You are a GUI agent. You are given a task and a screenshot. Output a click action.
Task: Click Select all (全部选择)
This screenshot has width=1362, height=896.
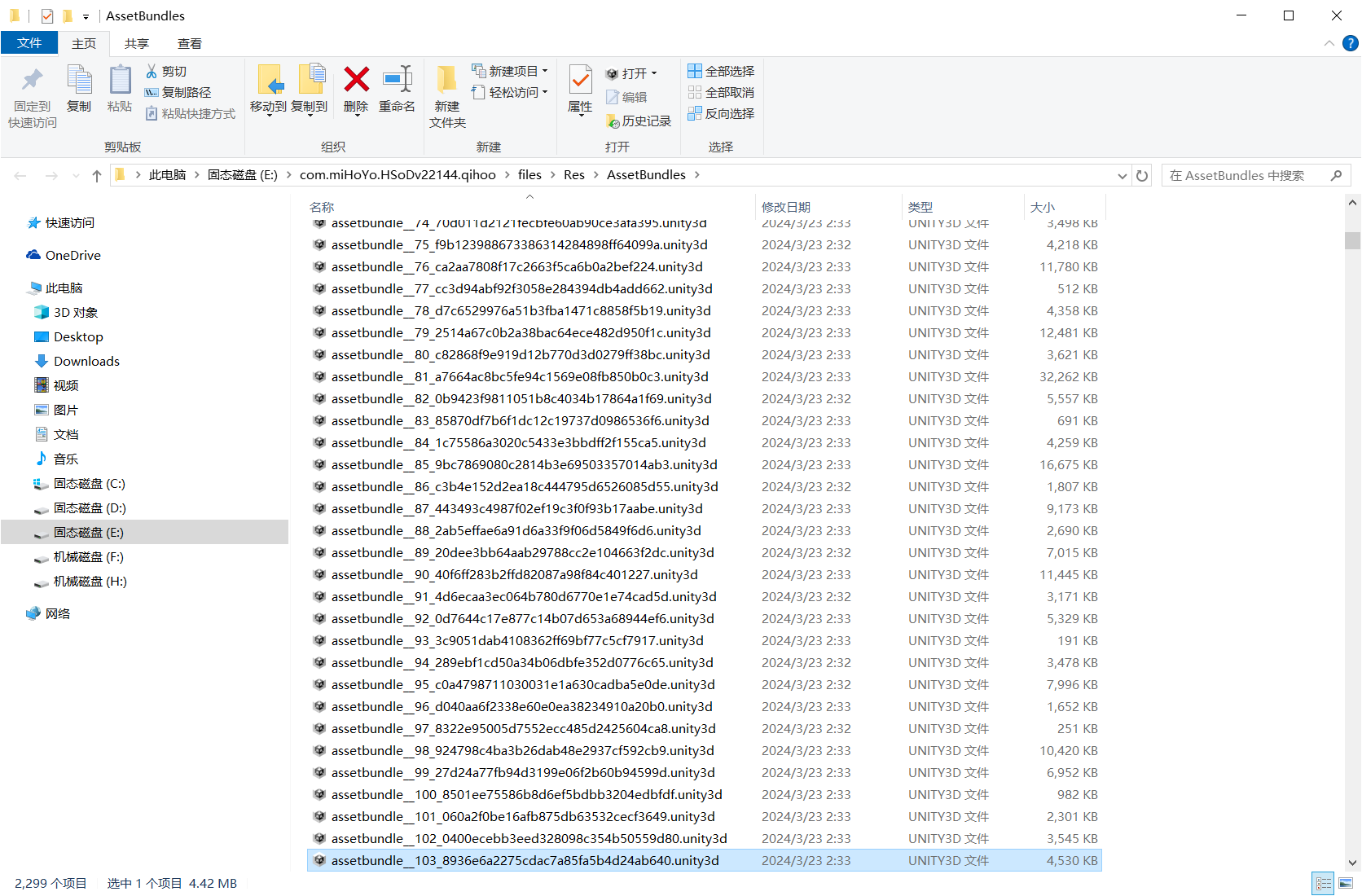722,72
